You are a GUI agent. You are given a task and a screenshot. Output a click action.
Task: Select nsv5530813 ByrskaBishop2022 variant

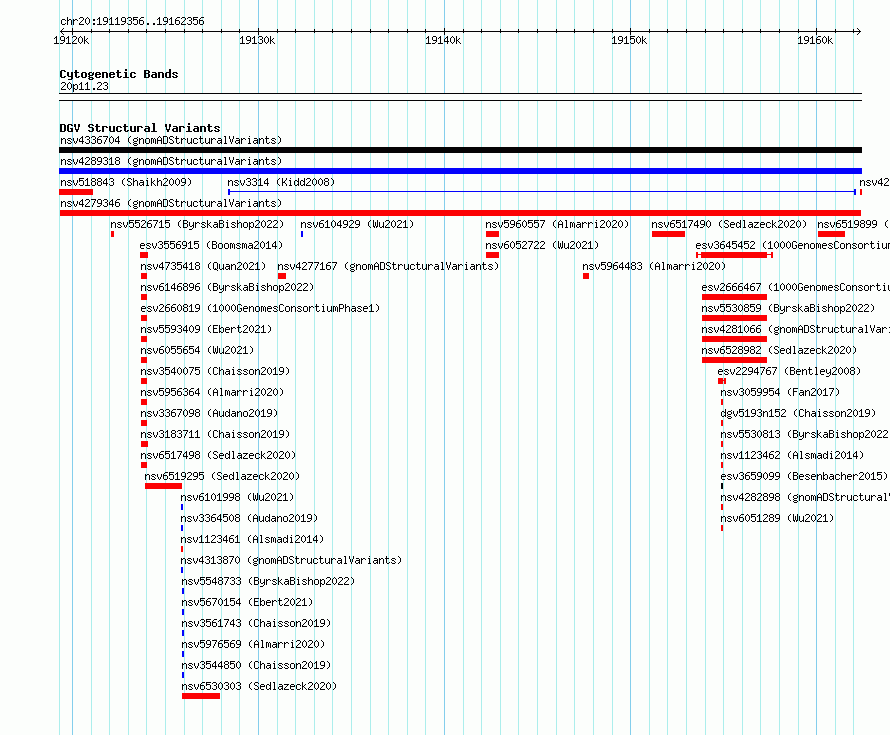pyautogui.click(x=805, y=434)
